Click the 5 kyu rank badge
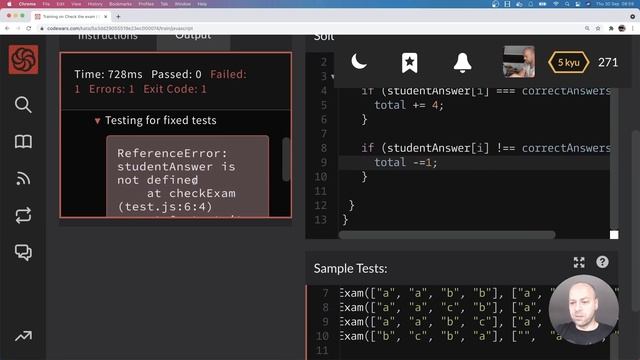The image size is (640, 360). 569,62
